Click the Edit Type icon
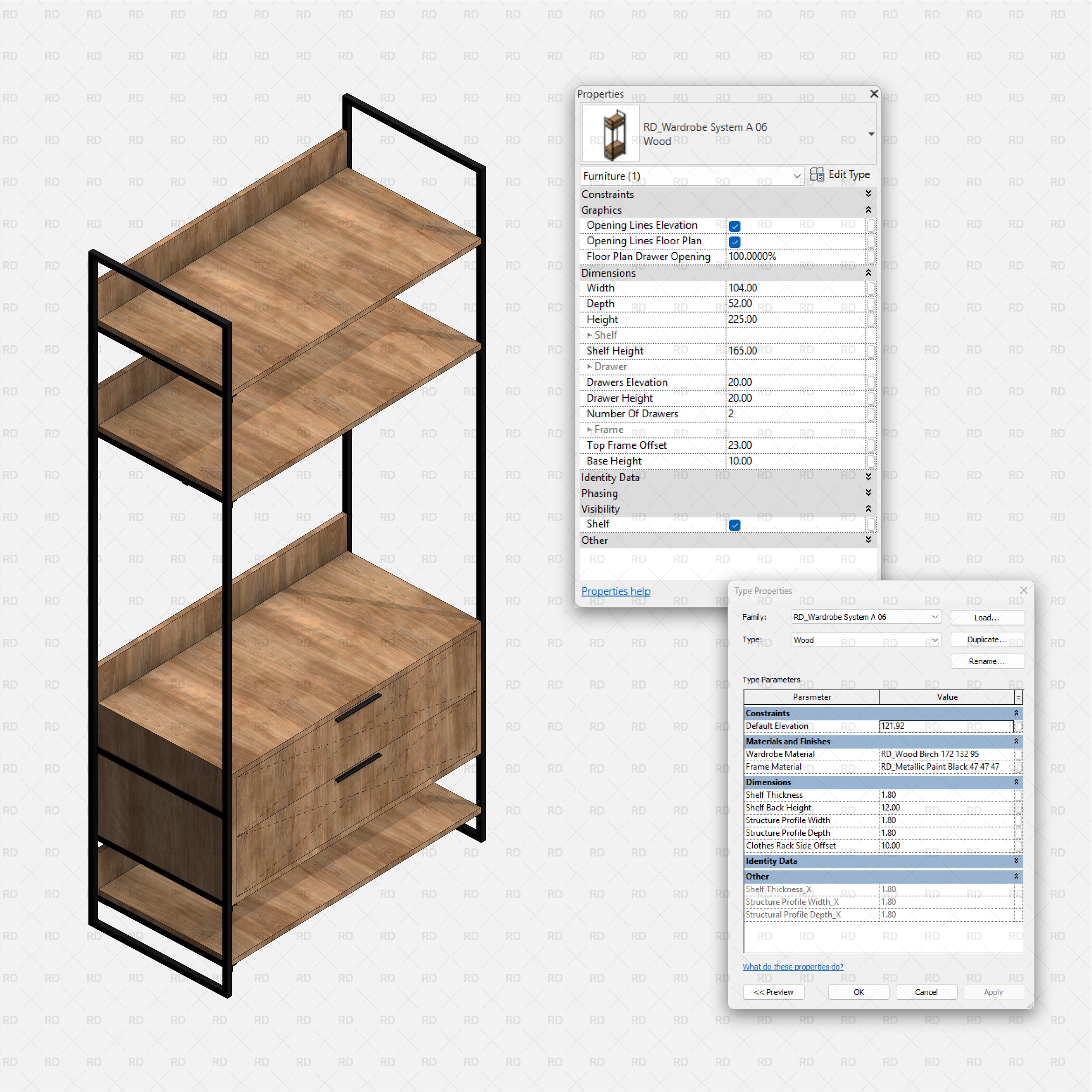This screenshot has width=1092, height=1092. pyautogui.click(x=817, y=175)
